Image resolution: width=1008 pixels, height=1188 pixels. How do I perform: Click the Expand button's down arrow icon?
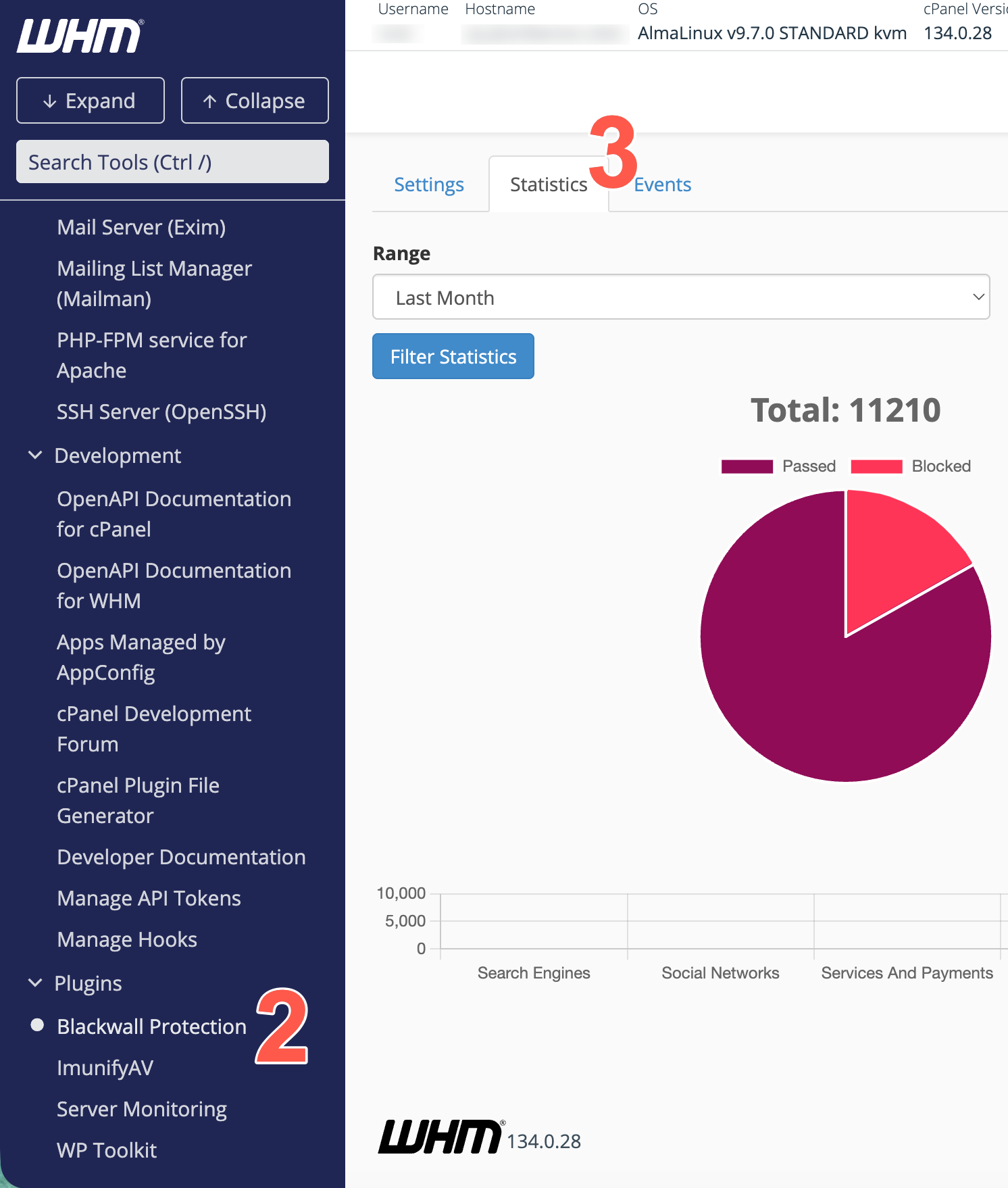point(49,101)
